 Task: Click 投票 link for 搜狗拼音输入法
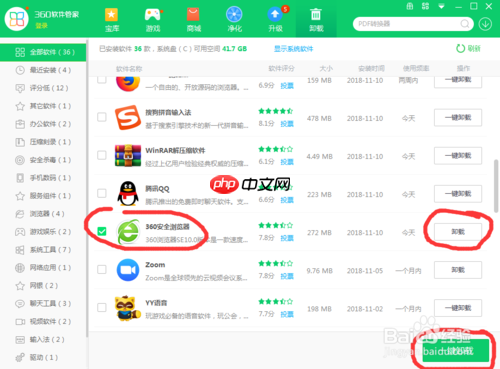coord(287,124)
